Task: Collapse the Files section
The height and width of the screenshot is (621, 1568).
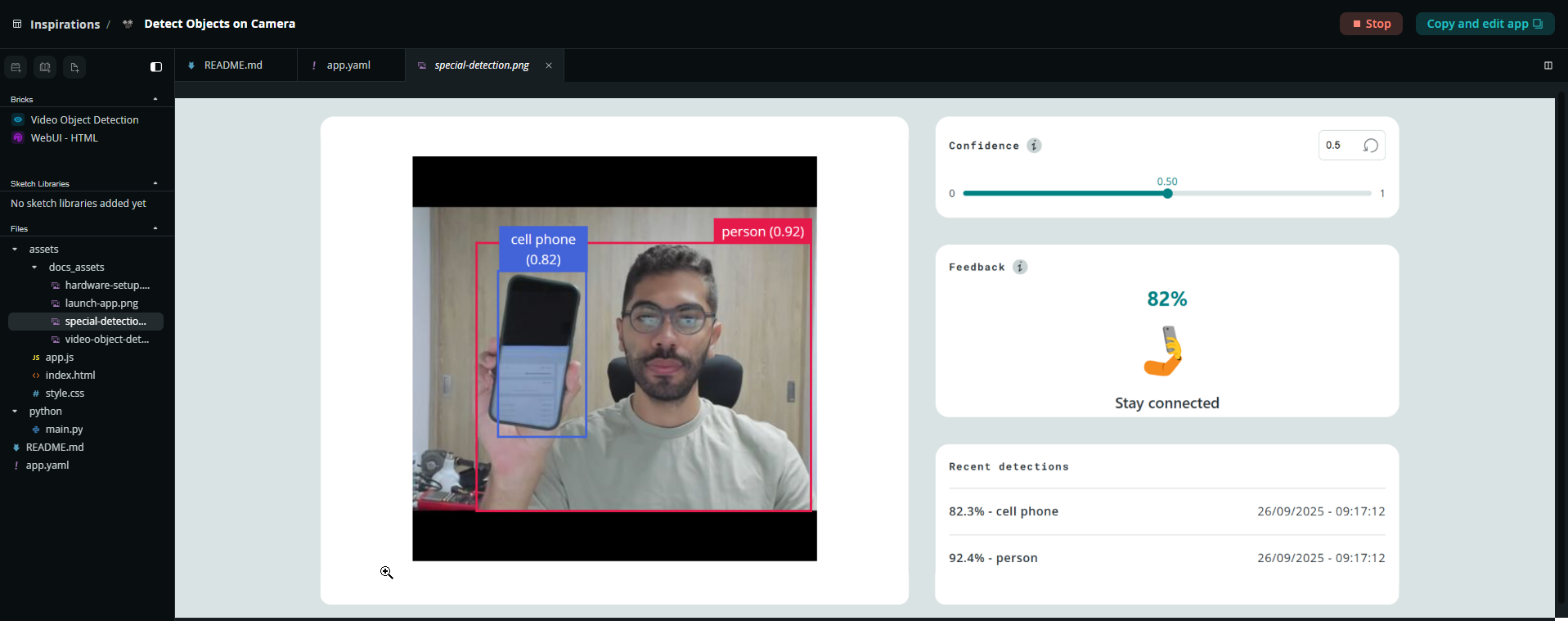Action: click(x=155, y=228)
